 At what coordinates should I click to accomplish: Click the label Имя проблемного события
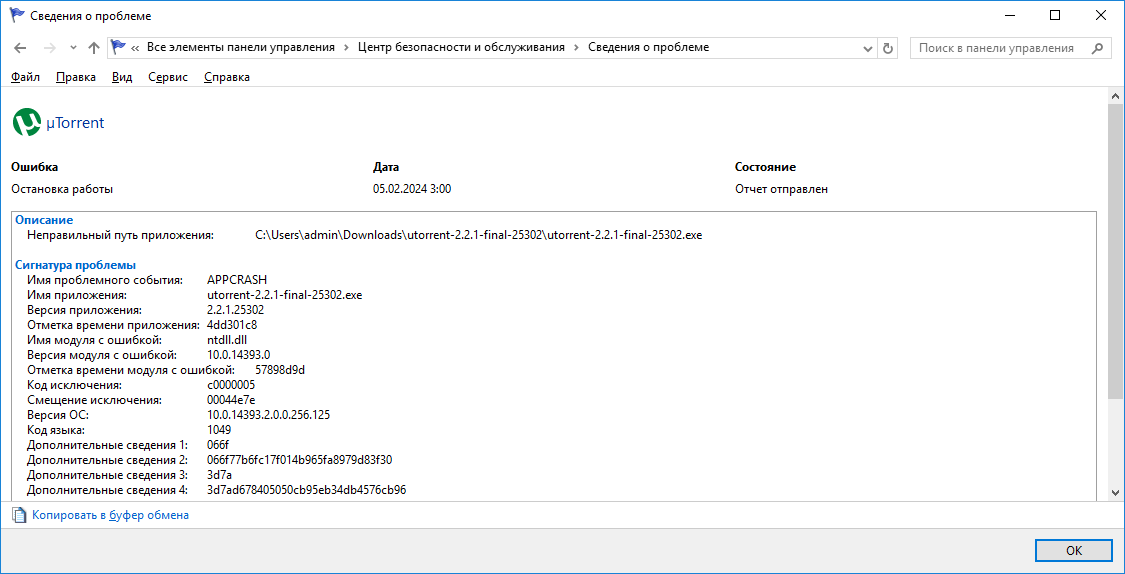click(x=105, y=280)
